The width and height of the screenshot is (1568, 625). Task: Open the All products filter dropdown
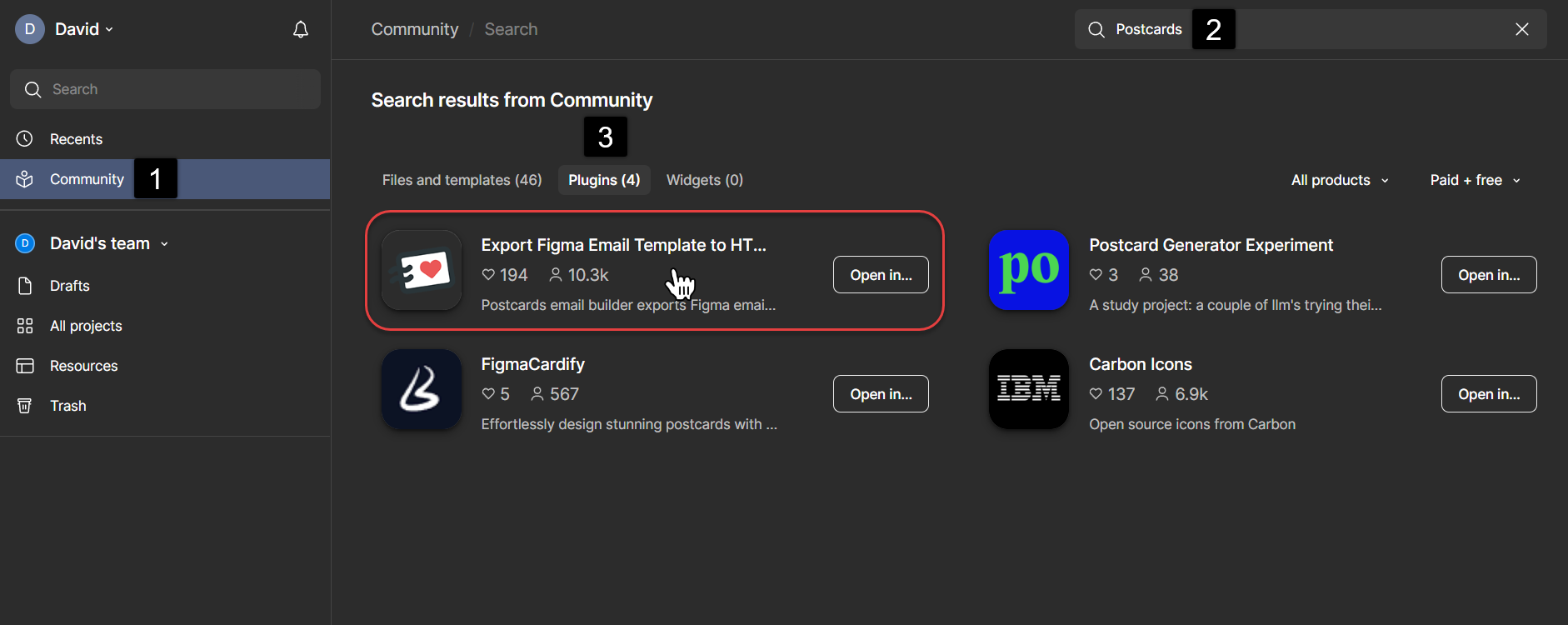(1340, 180)
